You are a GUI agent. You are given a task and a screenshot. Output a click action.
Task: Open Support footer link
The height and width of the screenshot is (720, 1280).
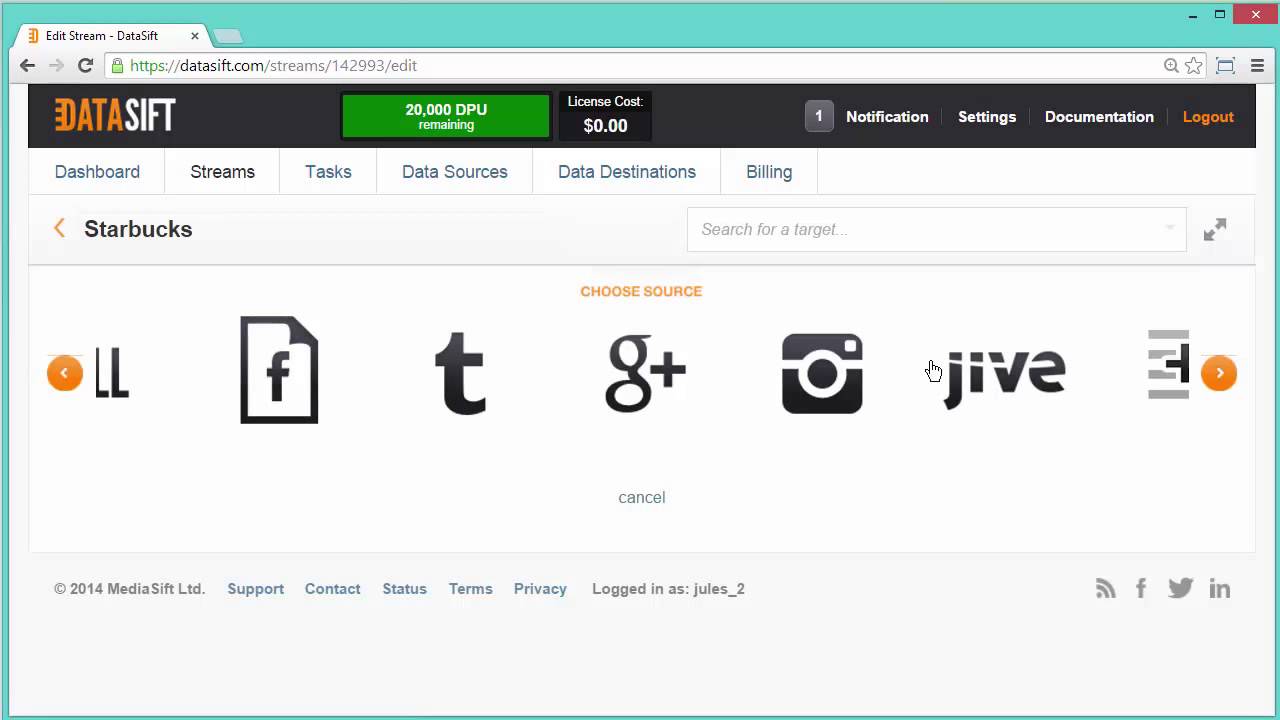256,589
